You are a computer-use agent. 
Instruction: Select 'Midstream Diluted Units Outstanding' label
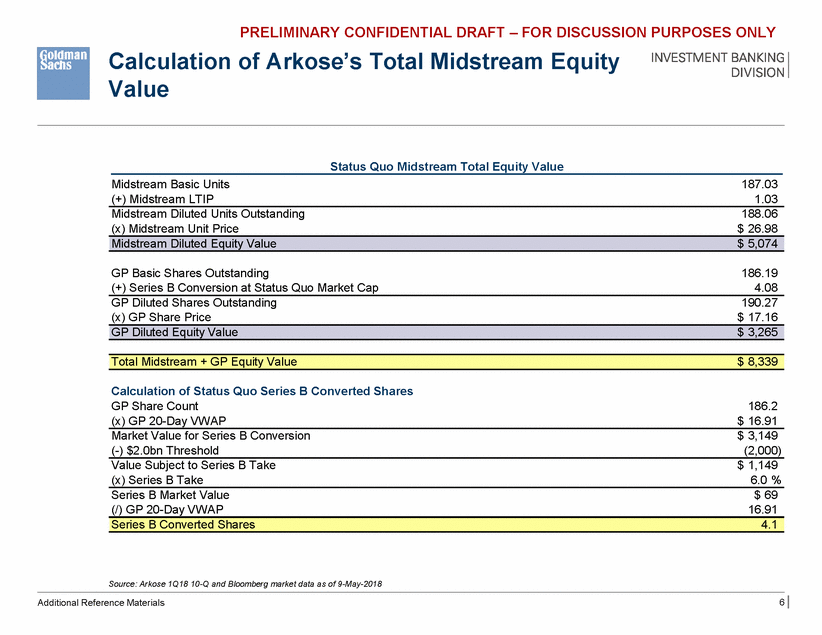(208, 214)
